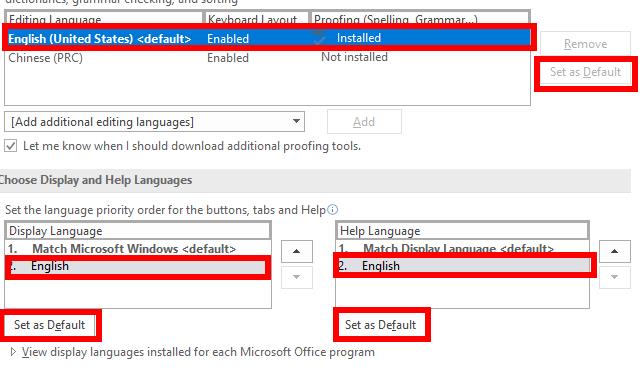Viewport: 643px width, 370px height.
Task: Select Match Display Language help entry
Action: click(462, 249)
